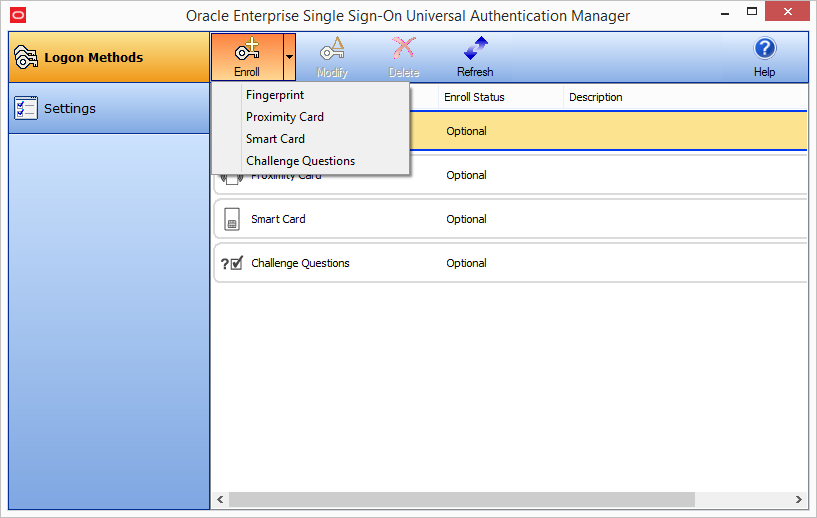Click the Smart Card icon in the list

232,219
